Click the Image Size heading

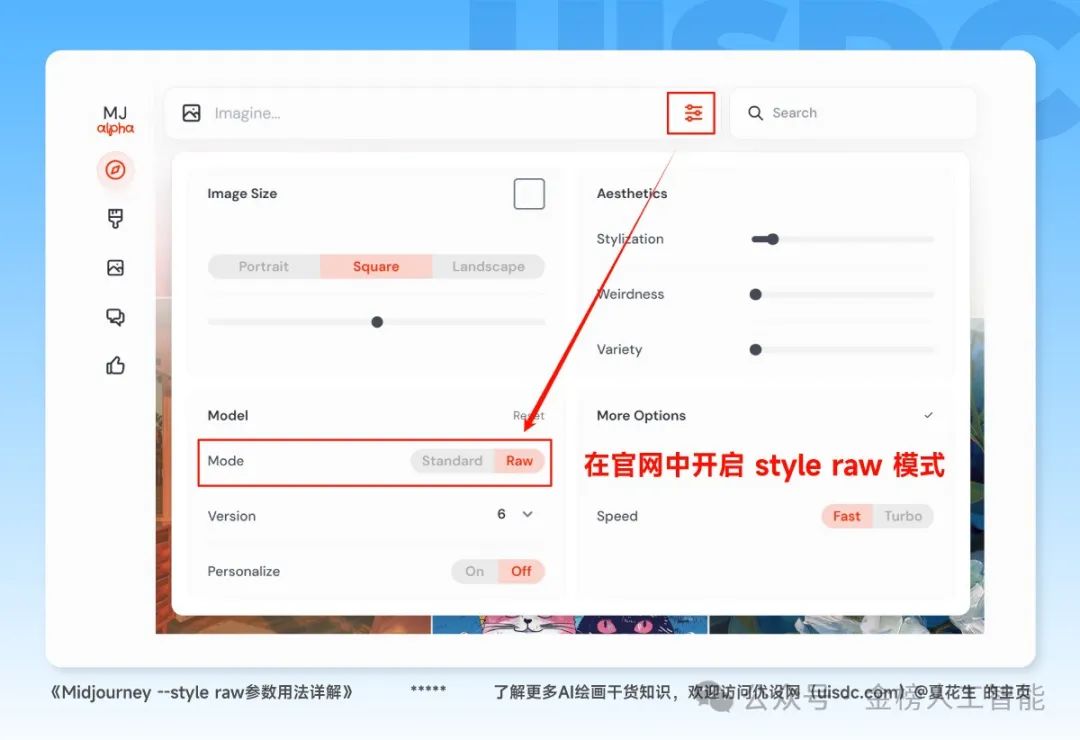pos(242,194)
